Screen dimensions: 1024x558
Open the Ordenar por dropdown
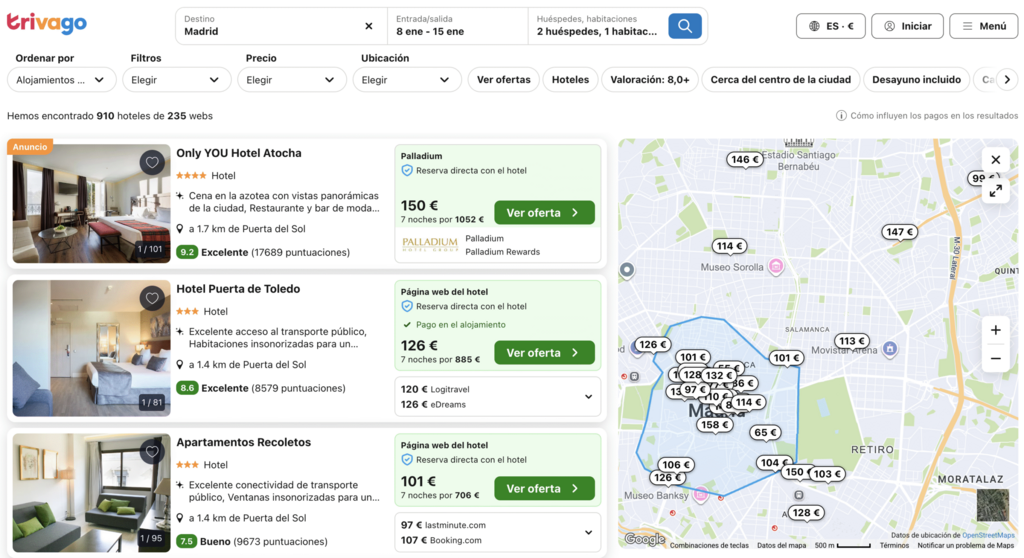[x=61, y=80]
